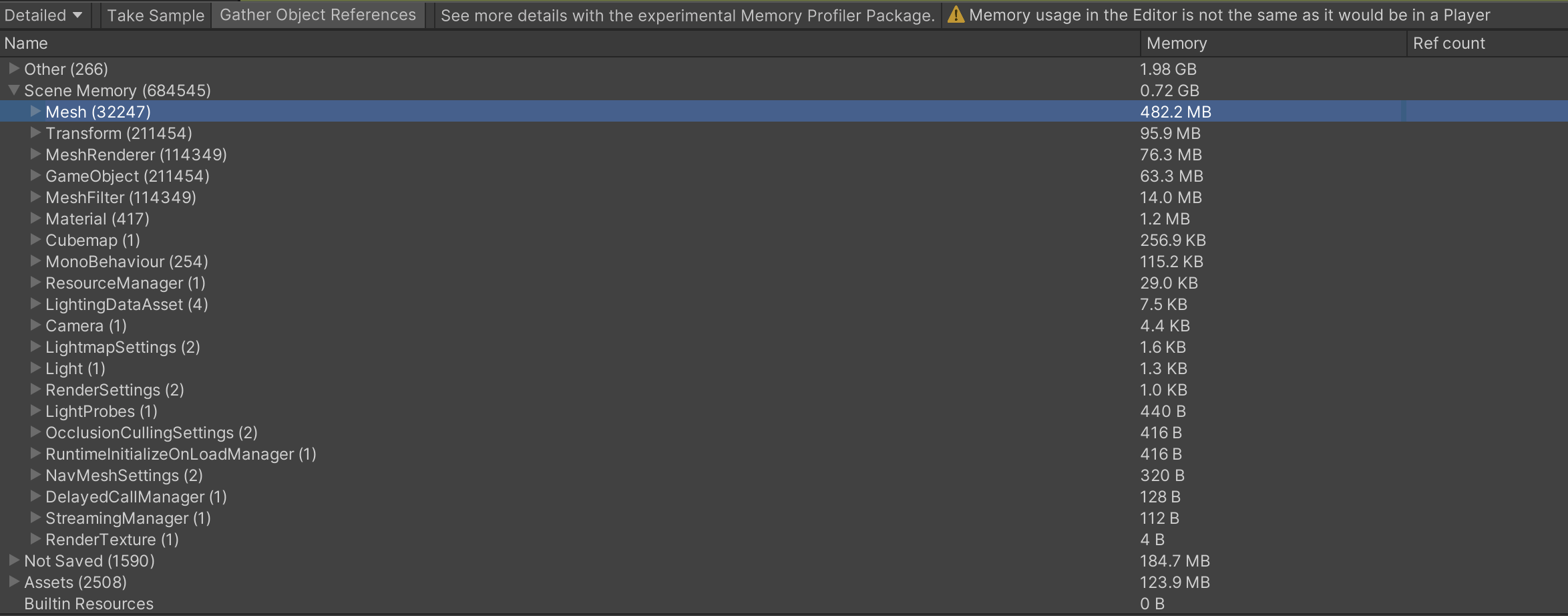The image size is (1568, 616).
Task: Collapse the Scene Memory section
Action: (x=13, y=90)
